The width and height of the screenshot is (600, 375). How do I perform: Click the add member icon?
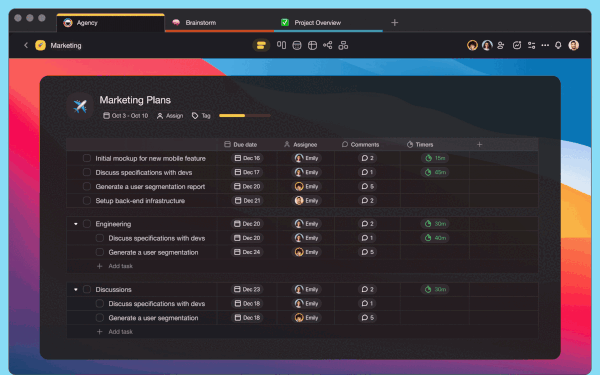[x=501, y=46]
